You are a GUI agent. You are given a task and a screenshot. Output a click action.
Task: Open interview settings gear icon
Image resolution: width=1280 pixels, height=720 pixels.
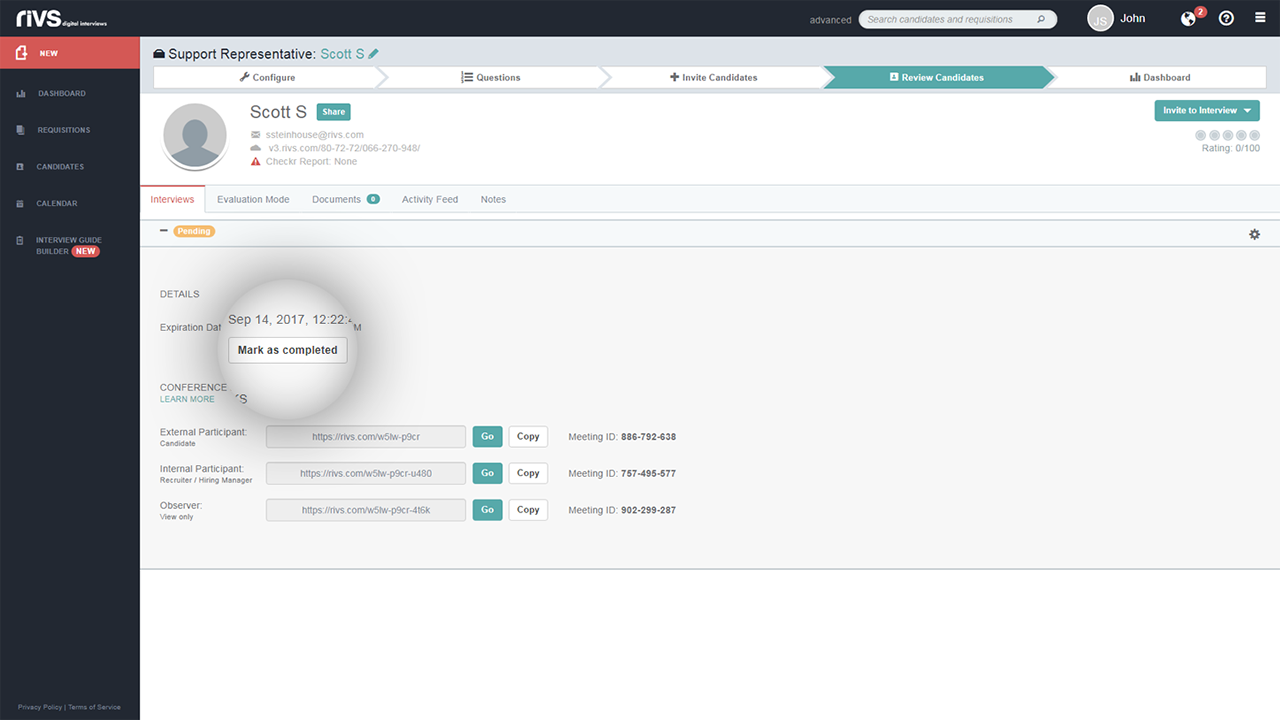click(x=1254, y=234)
